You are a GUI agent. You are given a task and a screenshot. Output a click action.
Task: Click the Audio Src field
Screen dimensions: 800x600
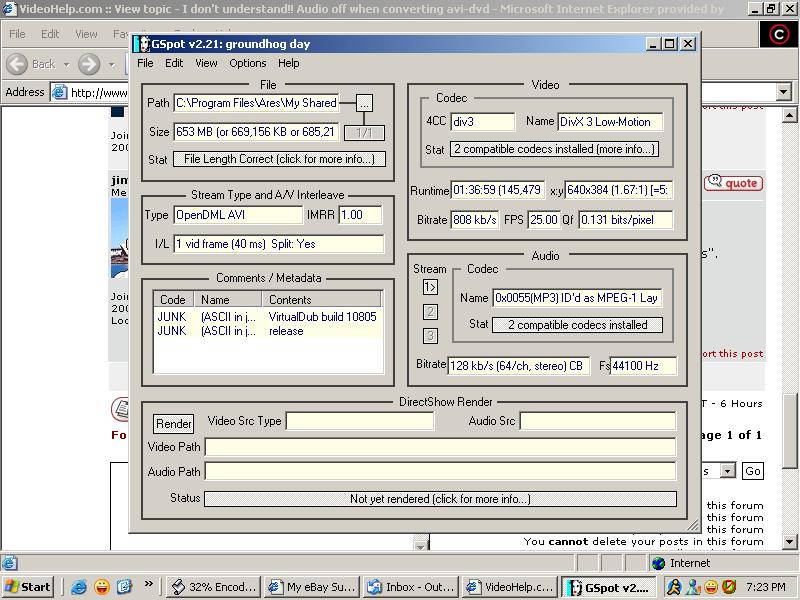coord(598,421)
